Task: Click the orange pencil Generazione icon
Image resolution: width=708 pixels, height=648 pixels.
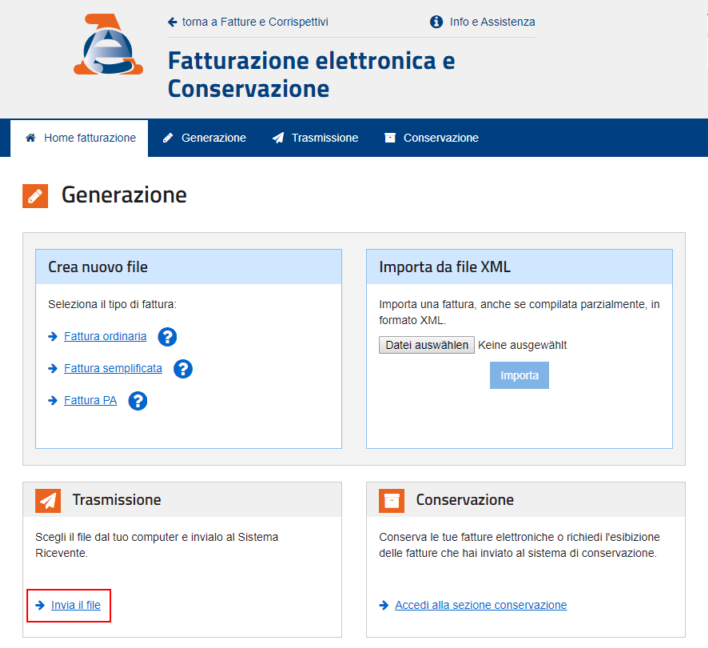Action: point(35,196)
